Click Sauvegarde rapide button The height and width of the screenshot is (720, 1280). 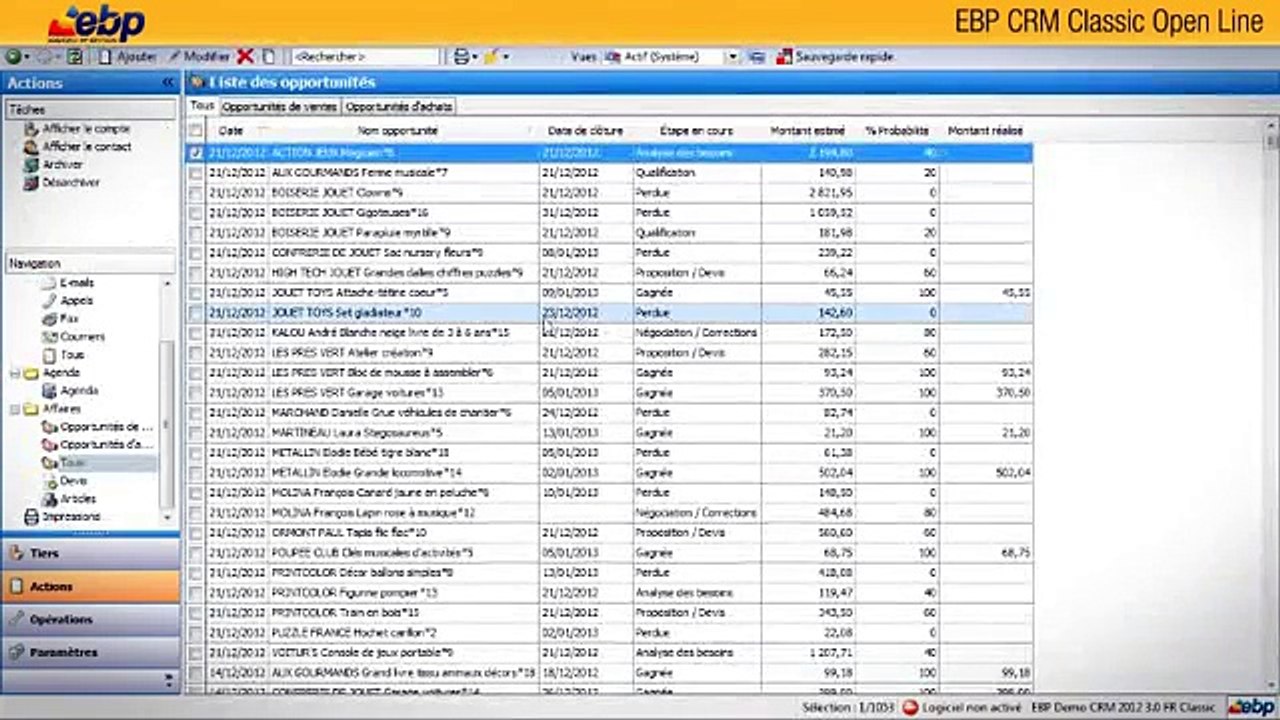(835, 57)
